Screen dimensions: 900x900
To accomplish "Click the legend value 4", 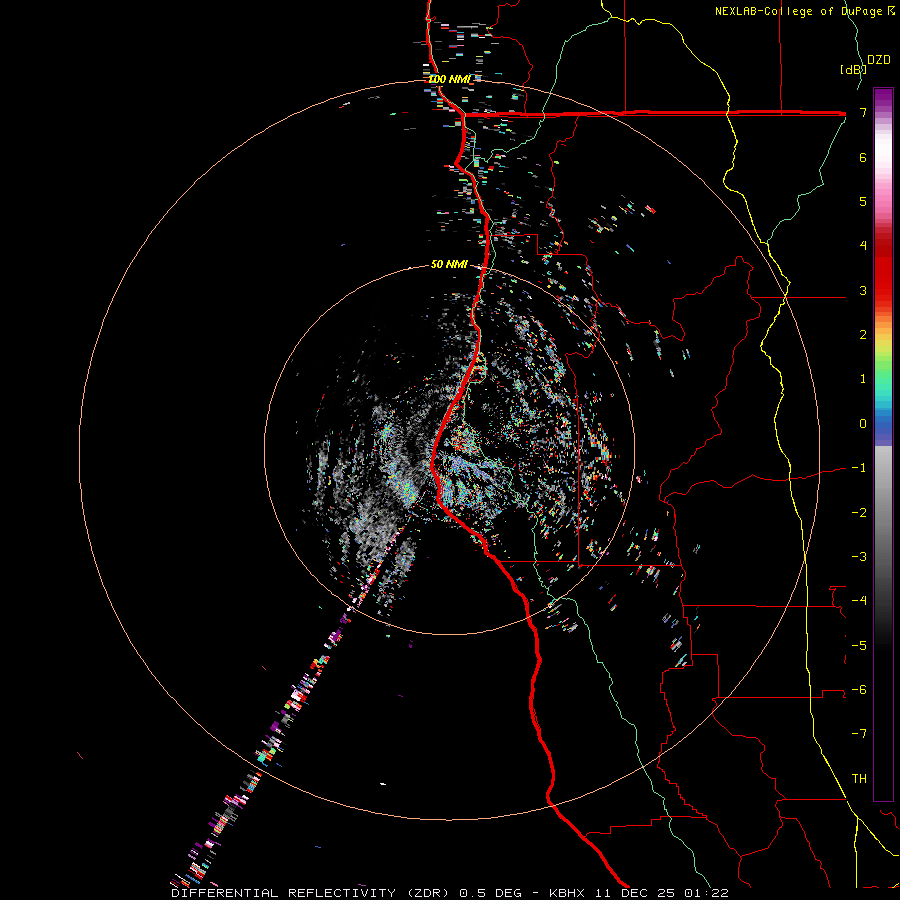I will click(863, 246).
